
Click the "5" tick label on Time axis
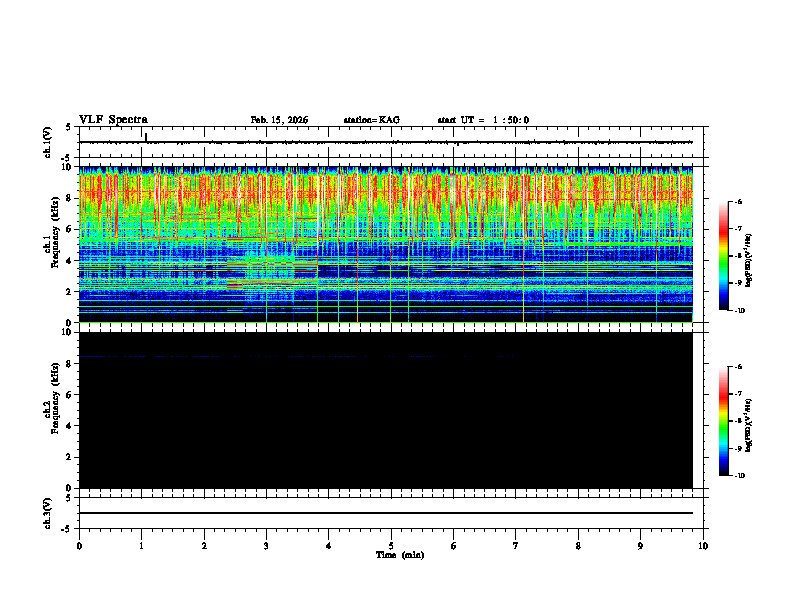[x=391, y=546]
